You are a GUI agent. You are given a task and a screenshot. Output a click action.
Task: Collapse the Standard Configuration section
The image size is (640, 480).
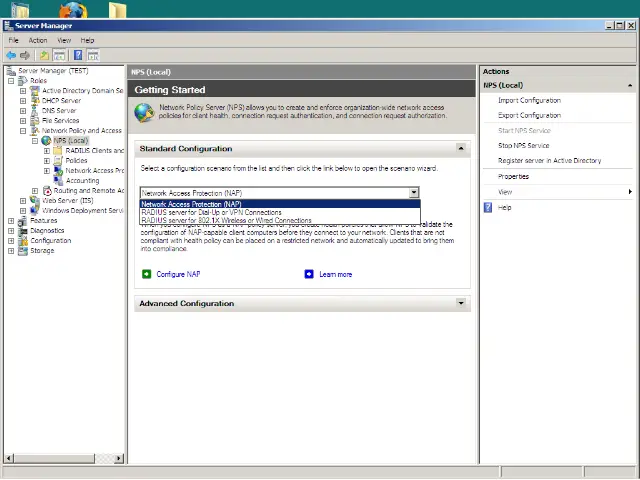[461, 148]
